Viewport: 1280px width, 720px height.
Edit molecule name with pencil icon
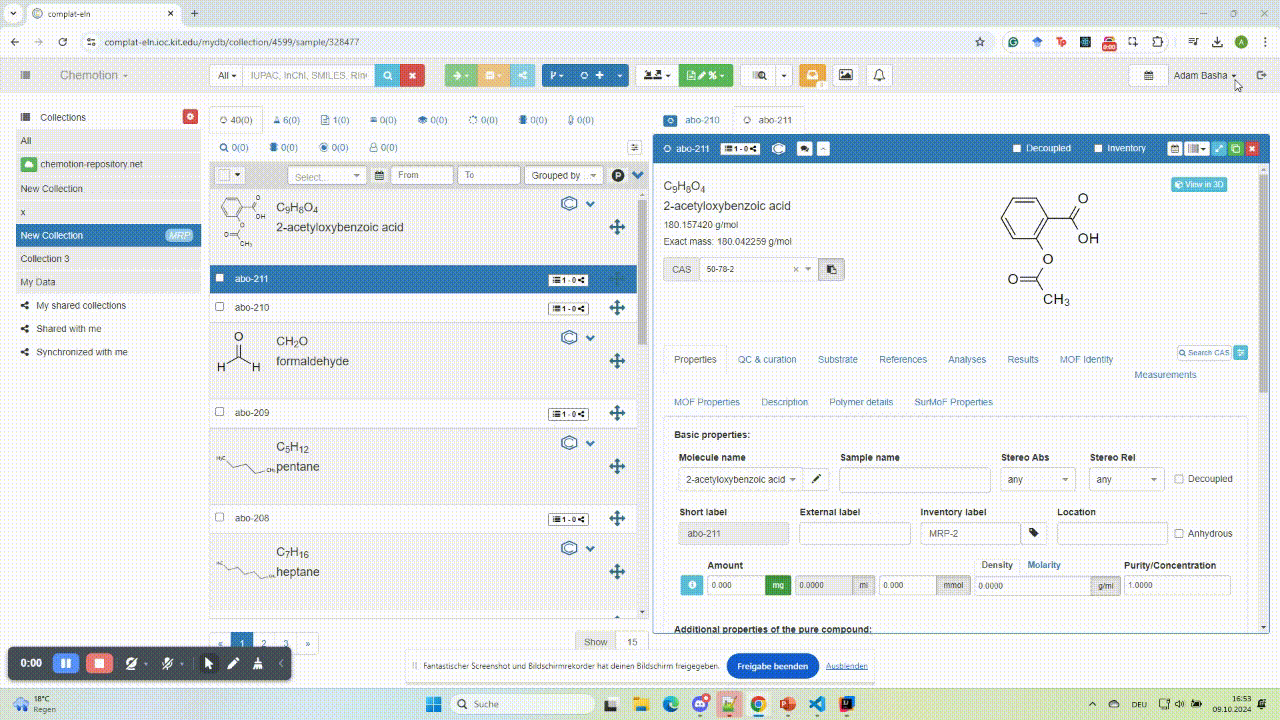coord(817,479)
